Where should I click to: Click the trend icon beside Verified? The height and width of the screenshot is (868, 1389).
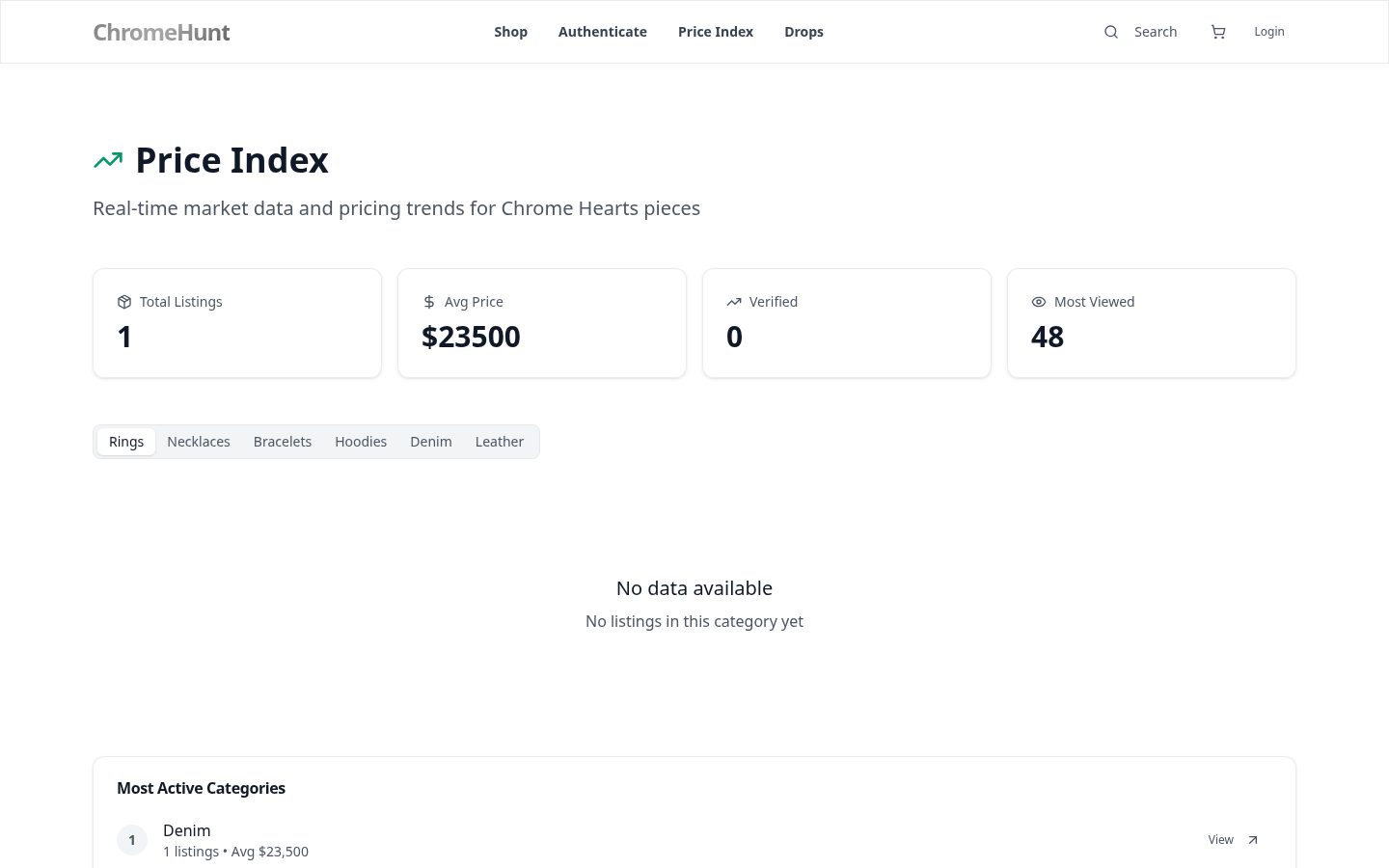tap(734, 302)
